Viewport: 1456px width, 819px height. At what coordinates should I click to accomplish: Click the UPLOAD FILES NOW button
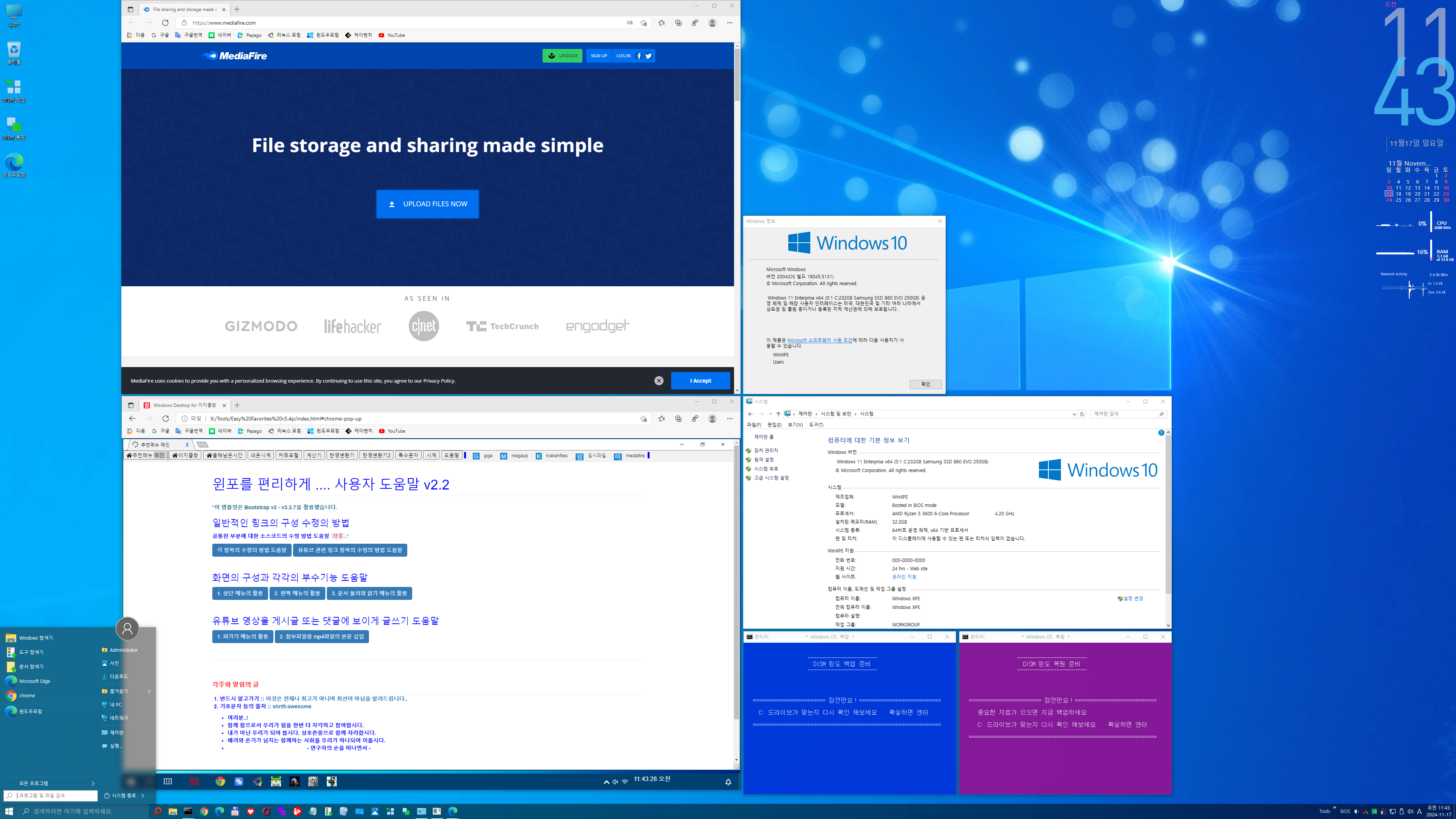coord(428,204)
